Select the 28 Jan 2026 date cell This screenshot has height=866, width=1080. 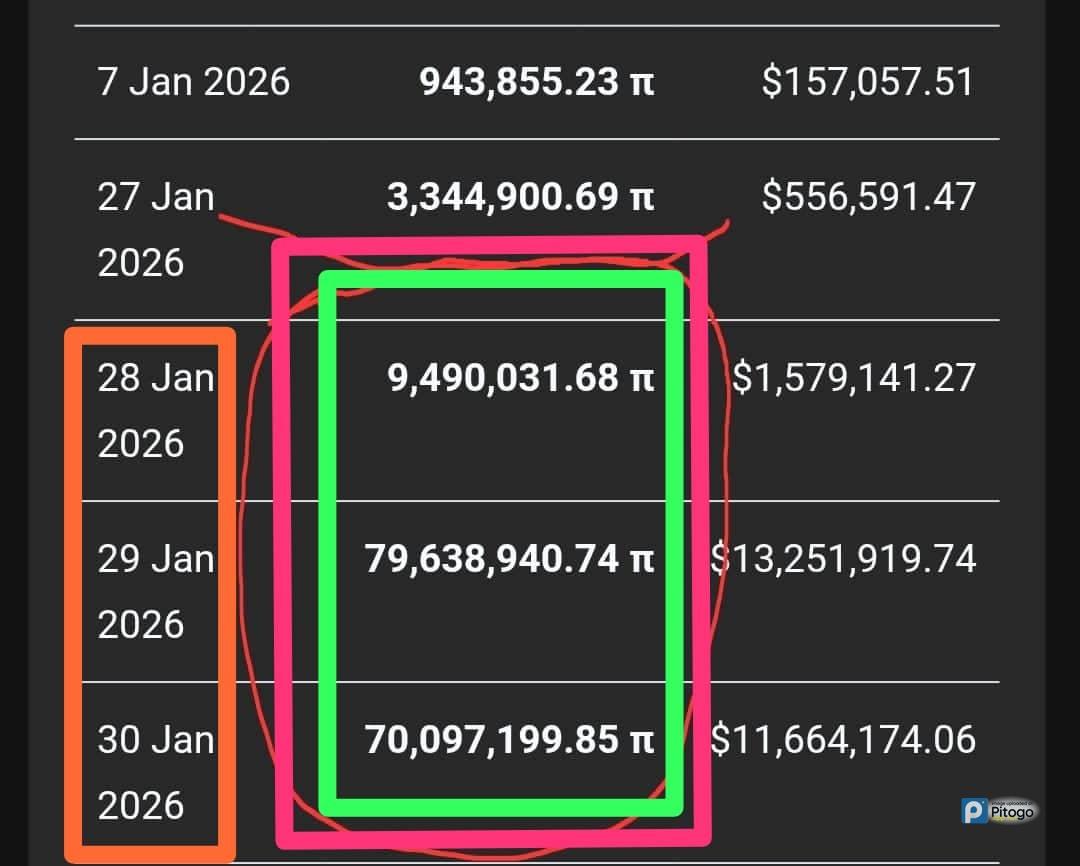tap(156, 410)
